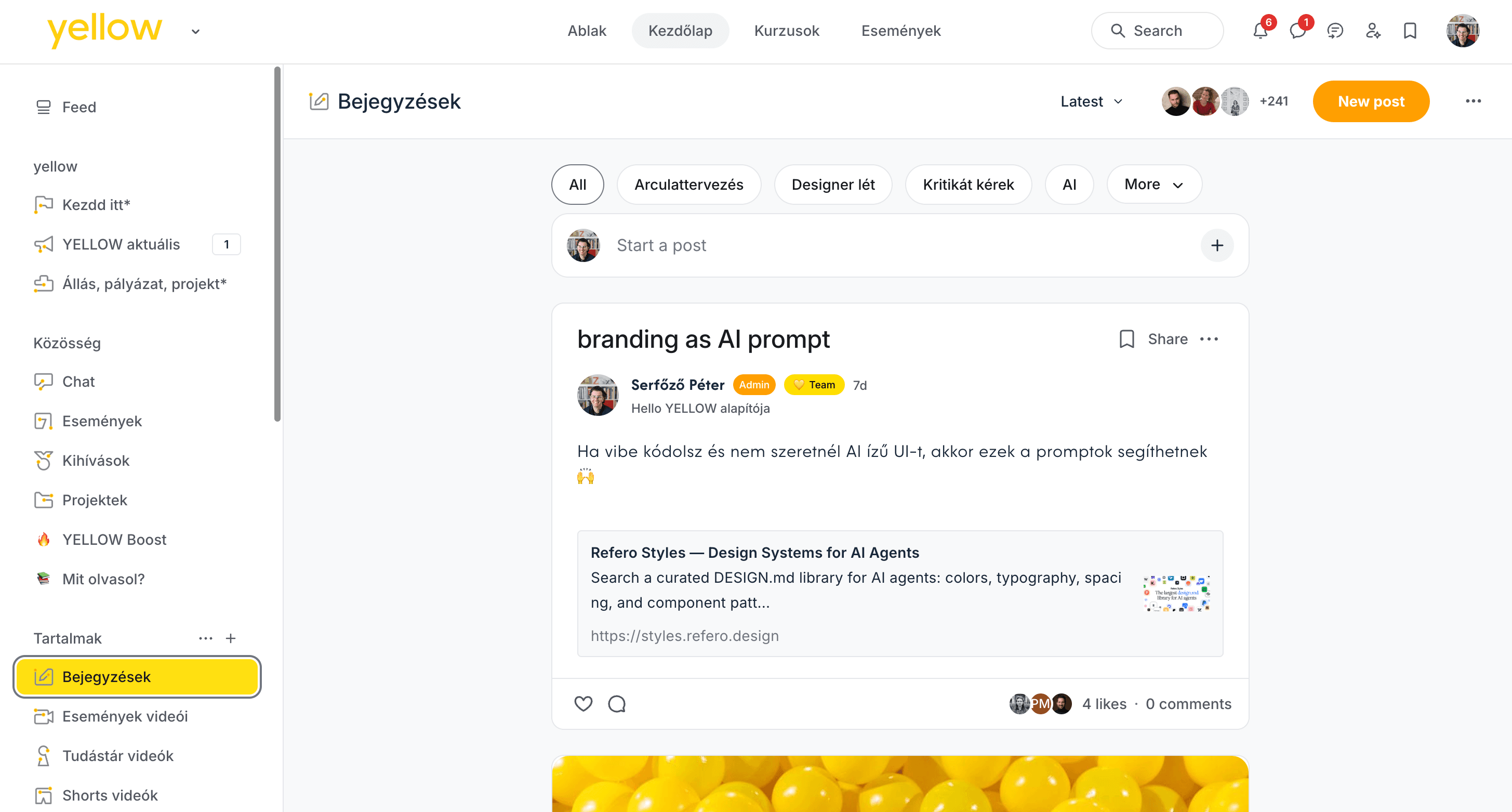Click the unread count badge on YELLOW aktuális
This screenshot has height=812, width=1512.
tap(226, 244)
